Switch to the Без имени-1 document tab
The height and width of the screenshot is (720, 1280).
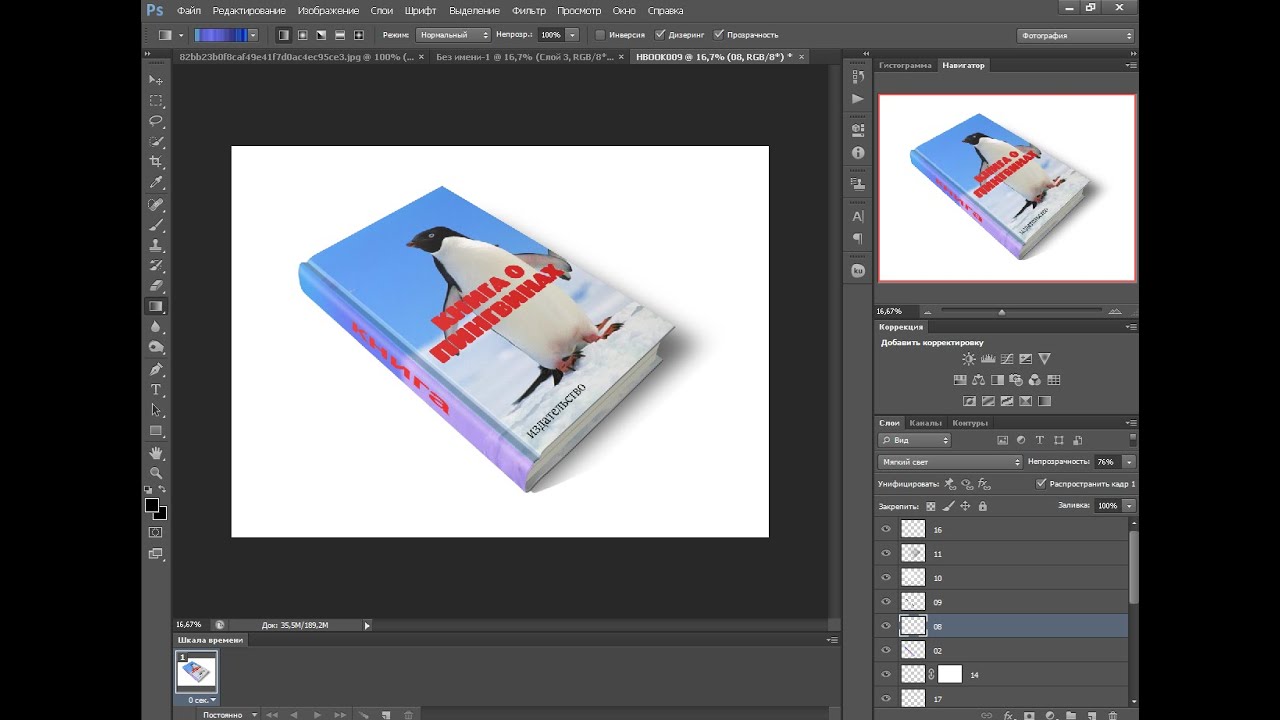pos(525,57)
